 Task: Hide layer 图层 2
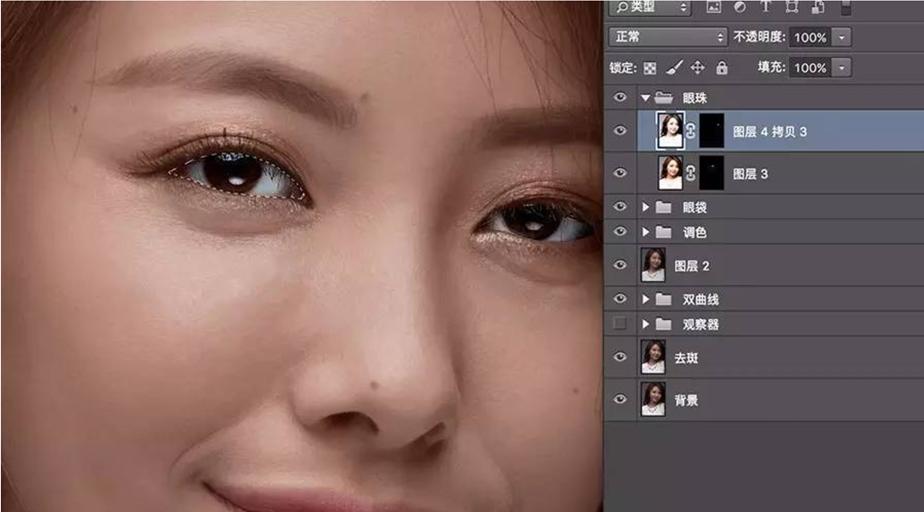click(620, 265)
